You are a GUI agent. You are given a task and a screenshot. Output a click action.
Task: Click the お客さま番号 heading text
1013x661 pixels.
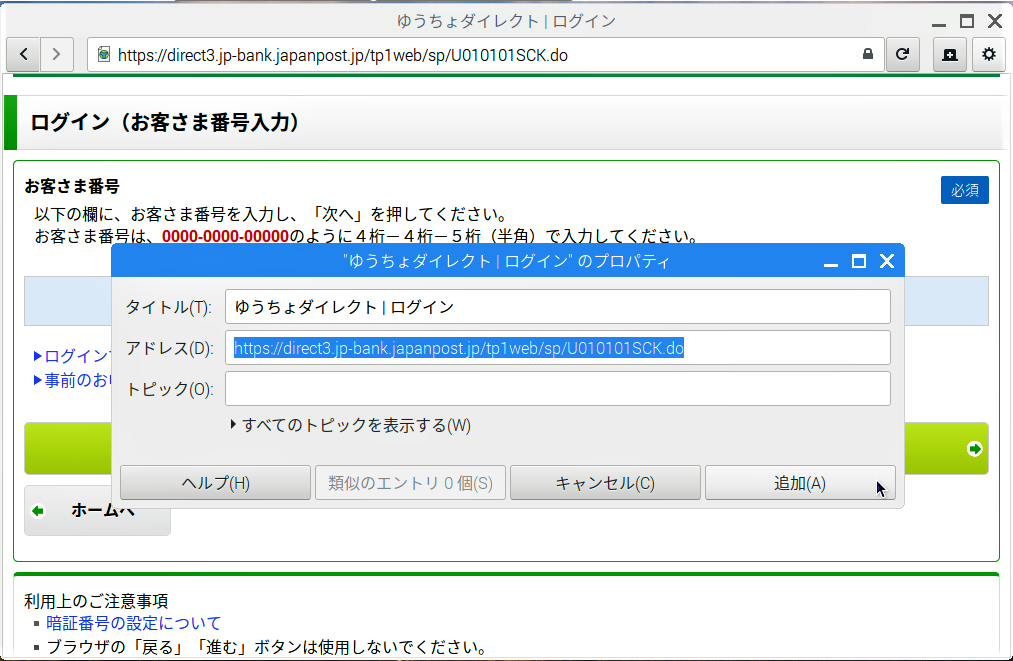[x=72, y=187]
